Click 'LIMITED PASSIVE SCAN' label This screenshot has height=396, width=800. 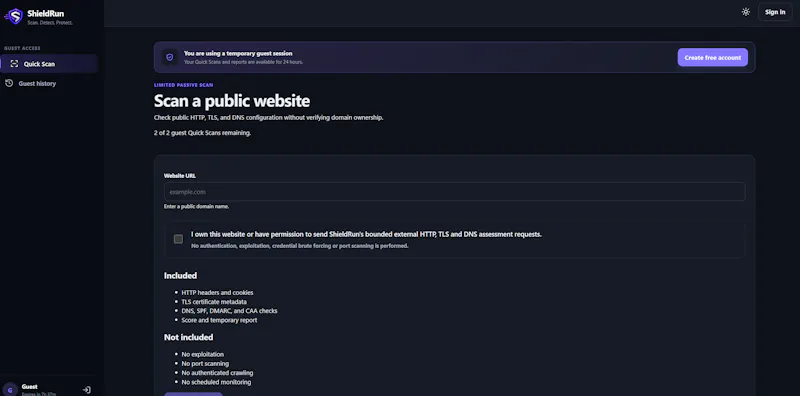coord(184,85)
